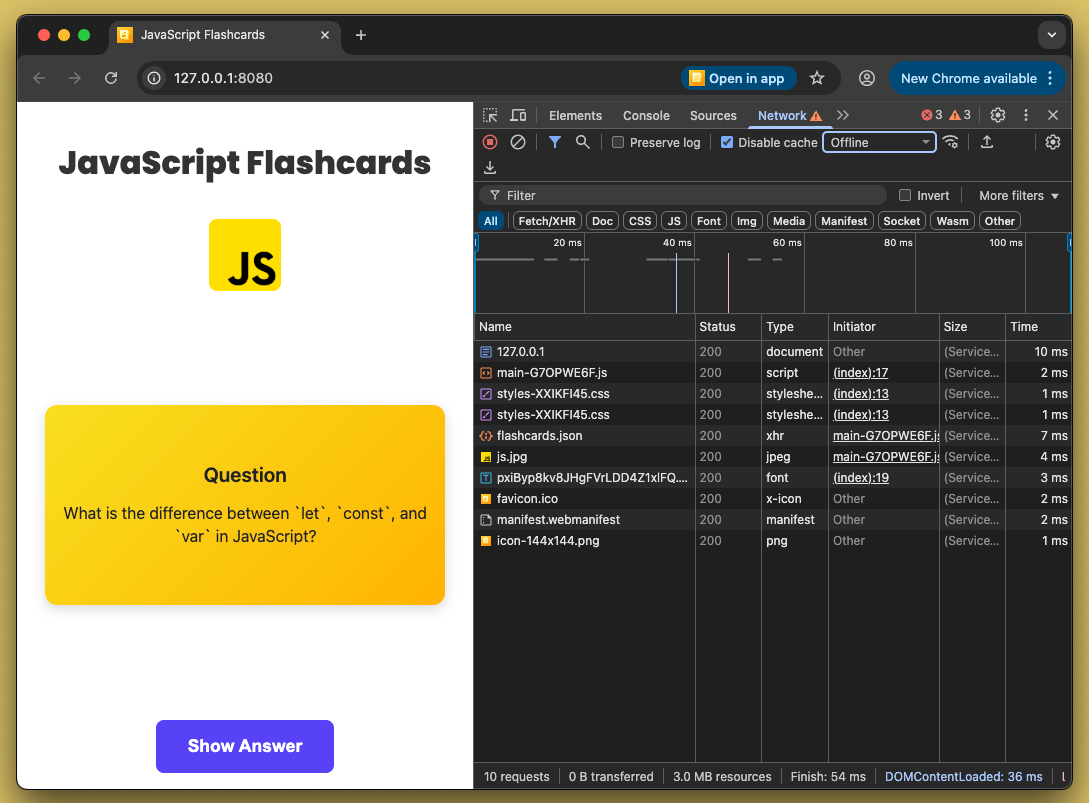The height and width of the screenshot is (803, 1089).
Task: Show the 3 warnings indicator
Action: pos(960,115)
